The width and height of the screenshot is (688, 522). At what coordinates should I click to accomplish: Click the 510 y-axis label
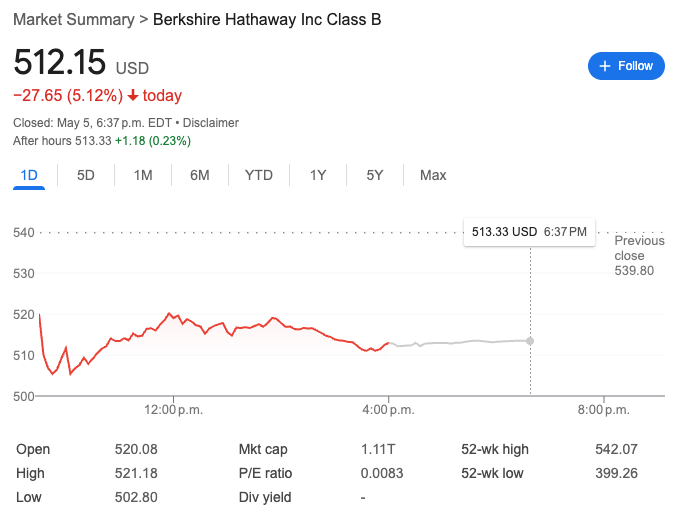tap(24, 355)
